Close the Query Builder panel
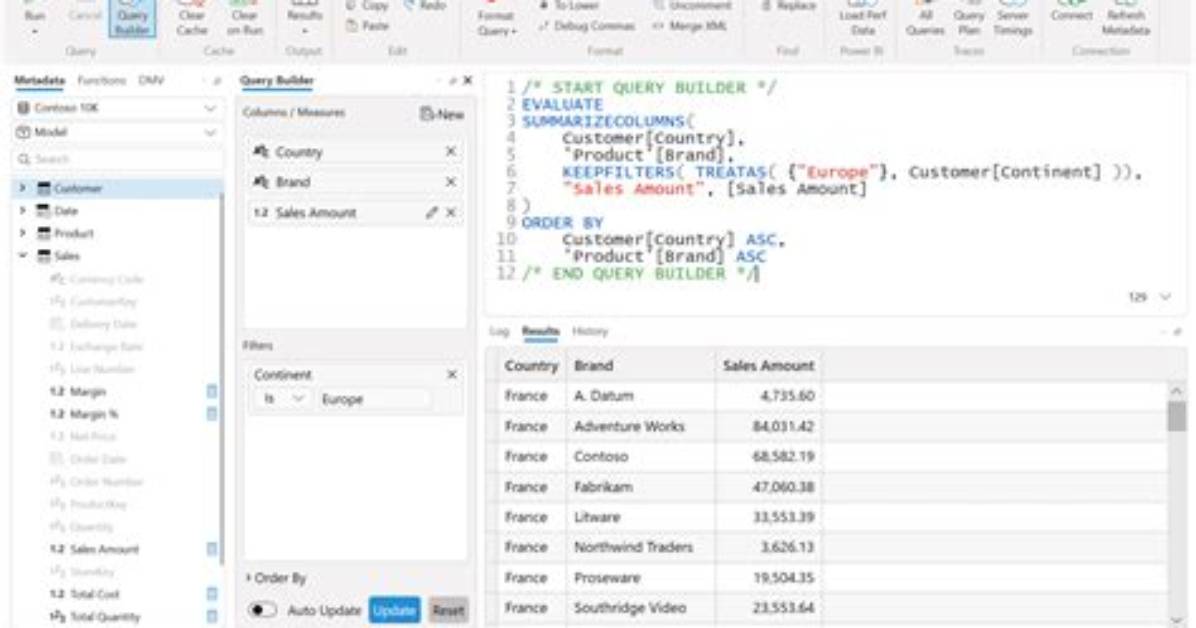The width and height of the screenshot is (1196, 628). pos(468,80)
